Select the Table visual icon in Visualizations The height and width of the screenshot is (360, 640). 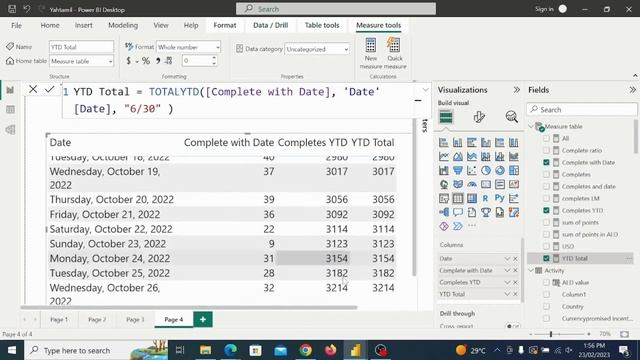coord(458,198)
